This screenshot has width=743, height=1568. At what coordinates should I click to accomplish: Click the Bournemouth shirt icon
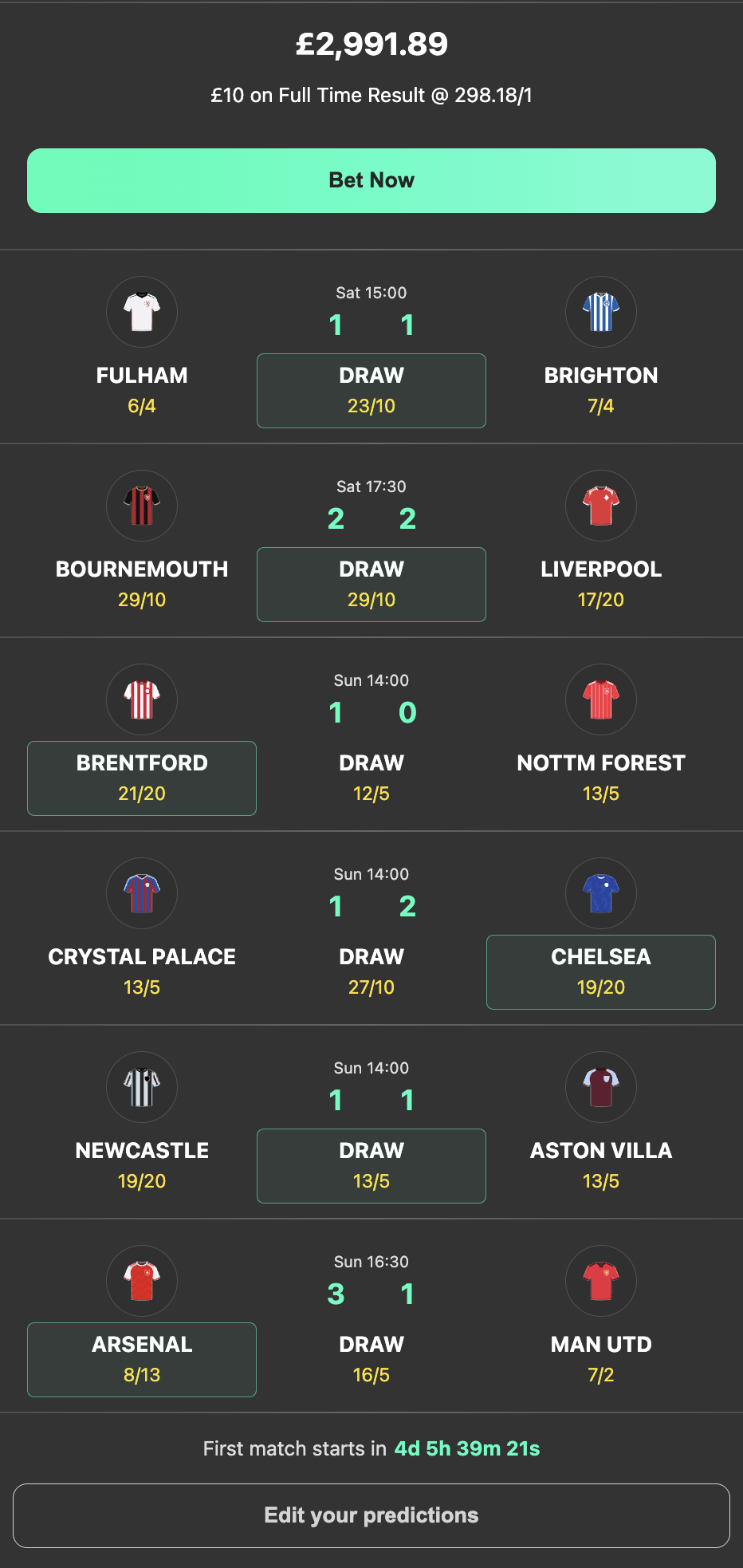[142, 506]
